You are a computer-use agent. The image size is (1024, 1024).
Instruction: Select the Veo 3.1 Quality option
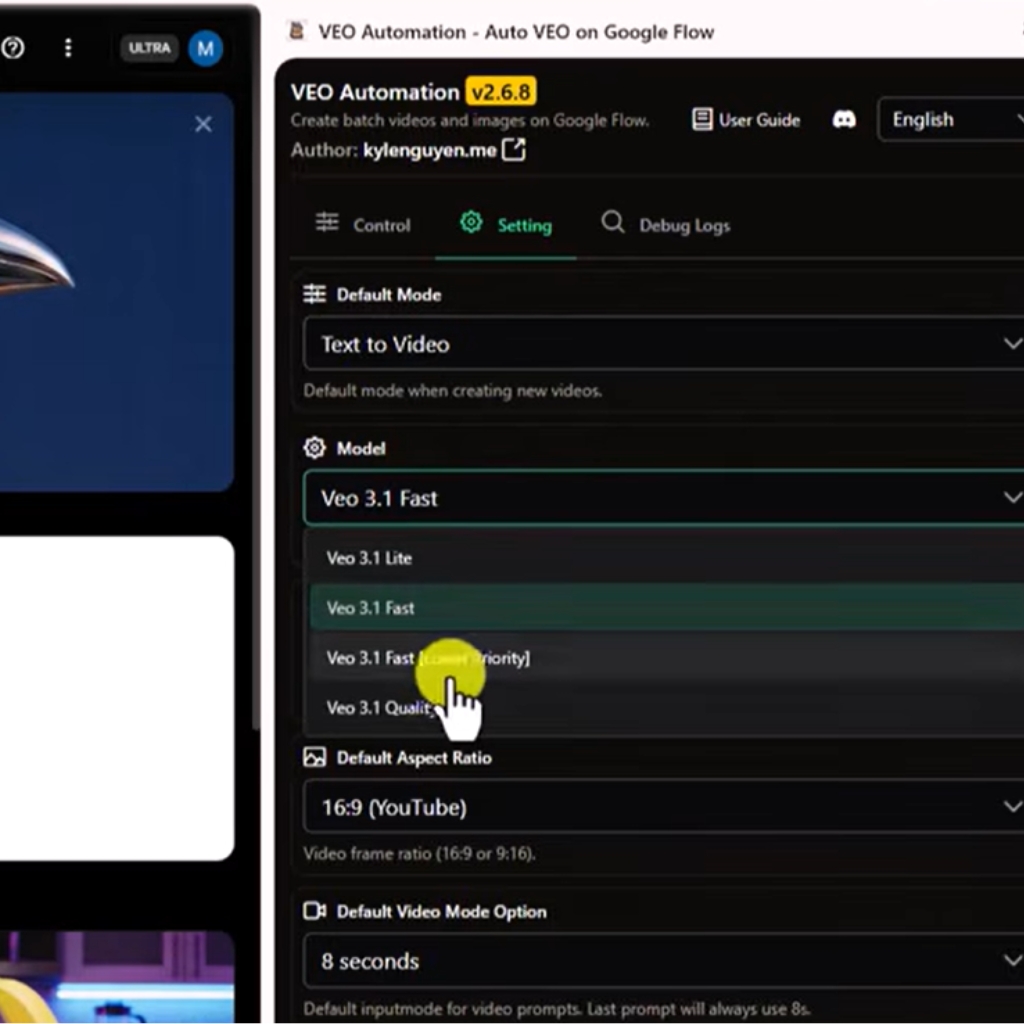click(x=667, y=708)
